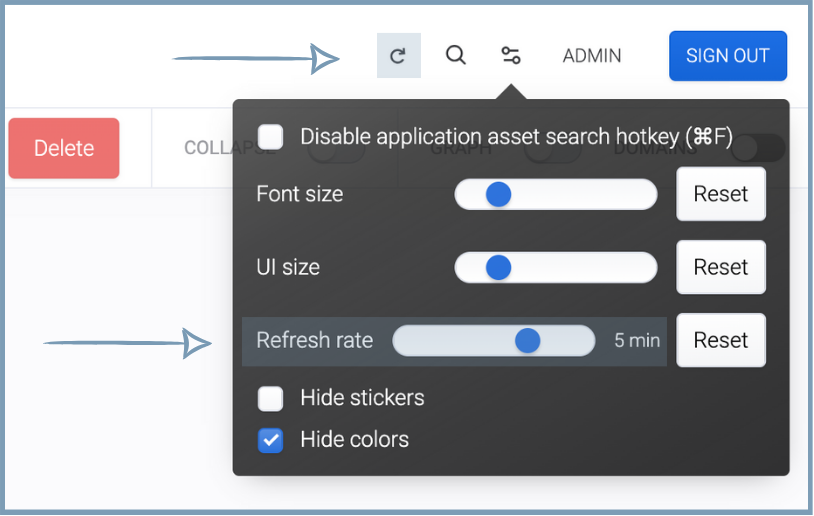Reset the Refresh rate setting

click(x=721, y=340)
